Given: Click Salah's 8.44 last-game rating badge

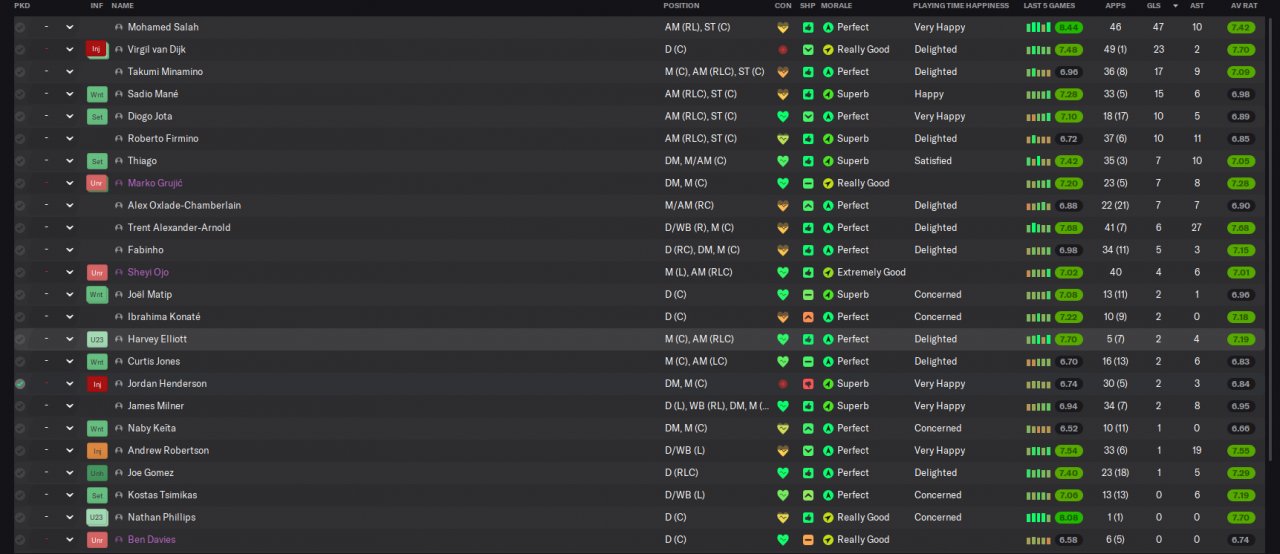Looking at the screenshot, I should tap(1068, 27).
